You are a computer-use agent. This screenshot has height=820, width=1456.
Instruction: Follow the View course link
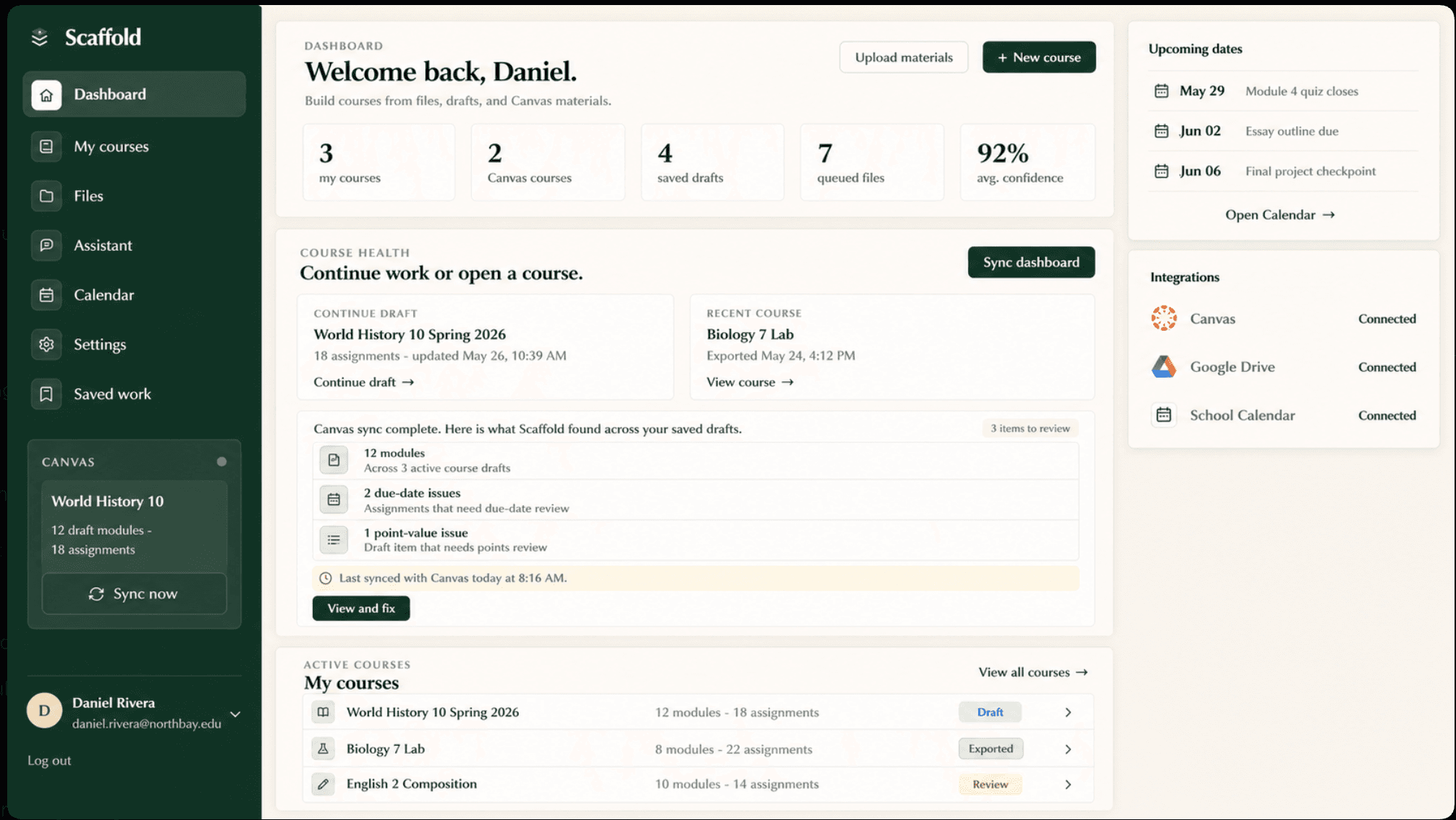pos(750,382)
